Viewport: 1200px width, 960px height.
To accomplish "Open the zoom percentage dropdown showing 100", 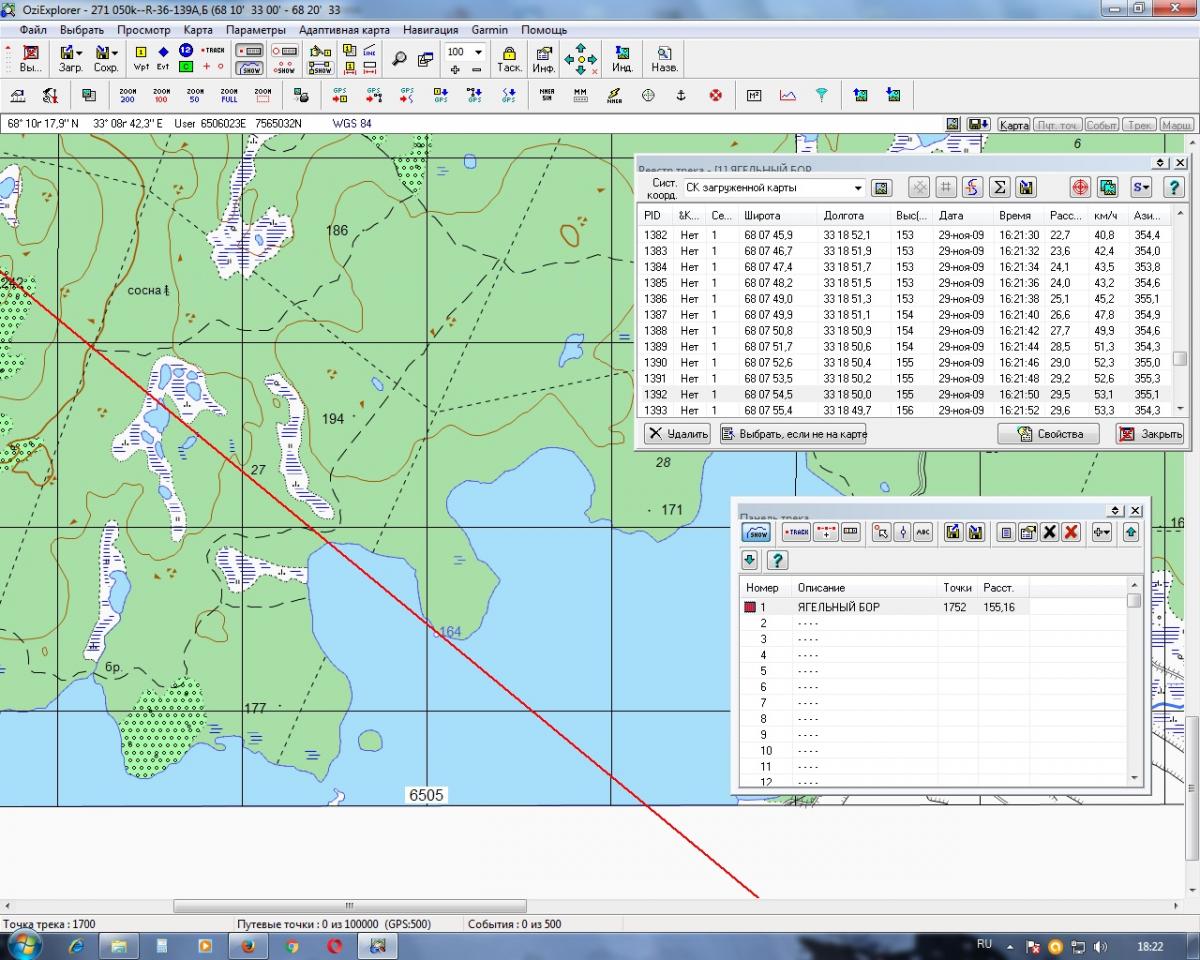I will click(478, 52).
